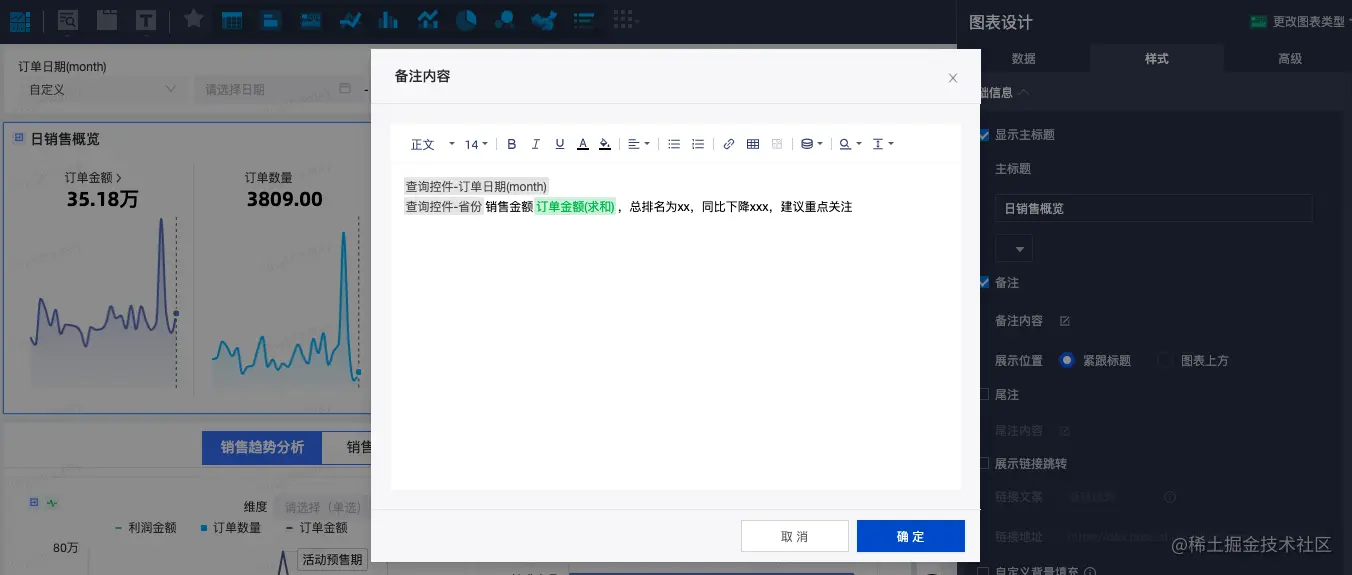Click 确定 to confirm the note
This screenshot has height=575, width=1352.
click(911, 536)
